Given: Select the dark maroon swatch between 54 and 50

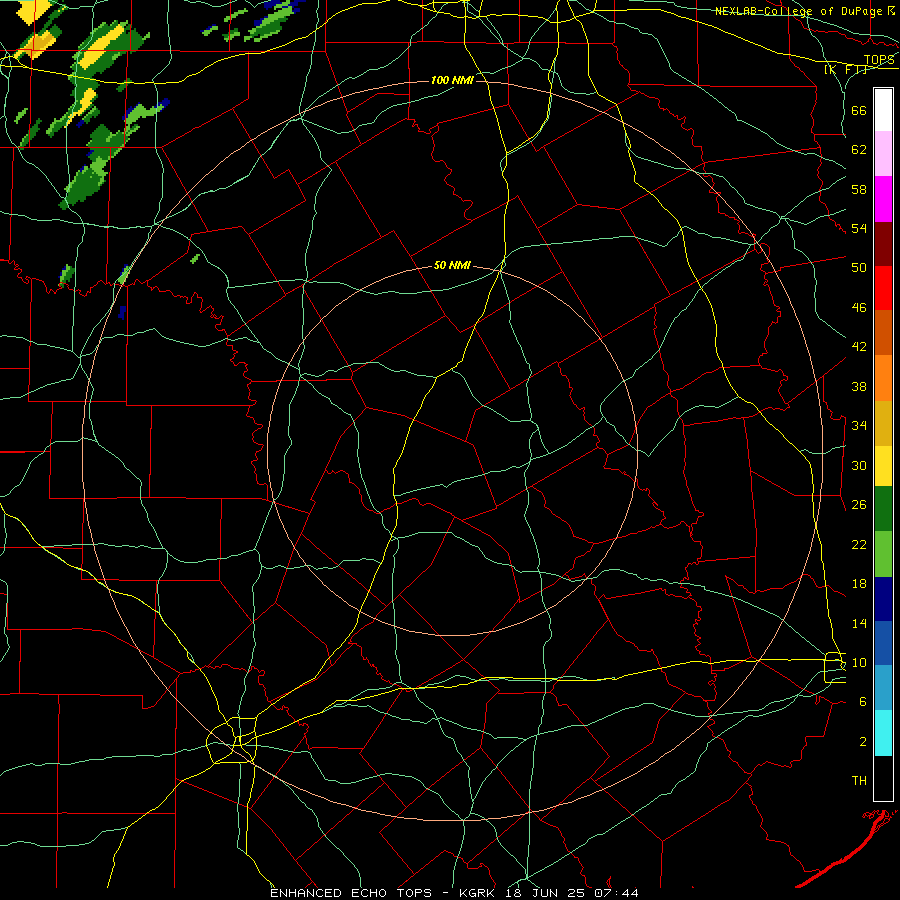Looking at the screenshot, I should coord(883,243).
